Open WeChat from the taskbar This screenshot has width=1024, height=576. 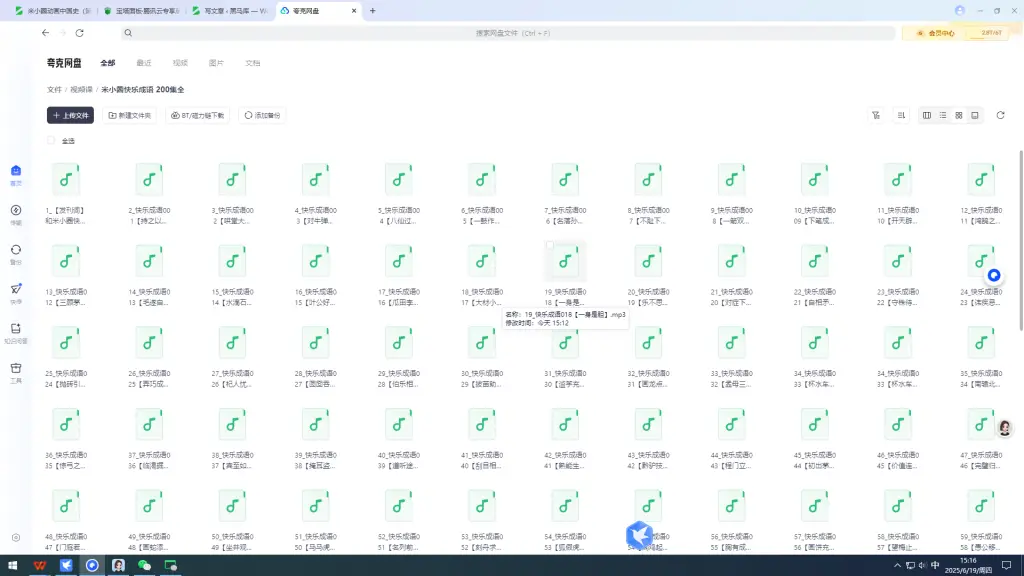[144, 566]
